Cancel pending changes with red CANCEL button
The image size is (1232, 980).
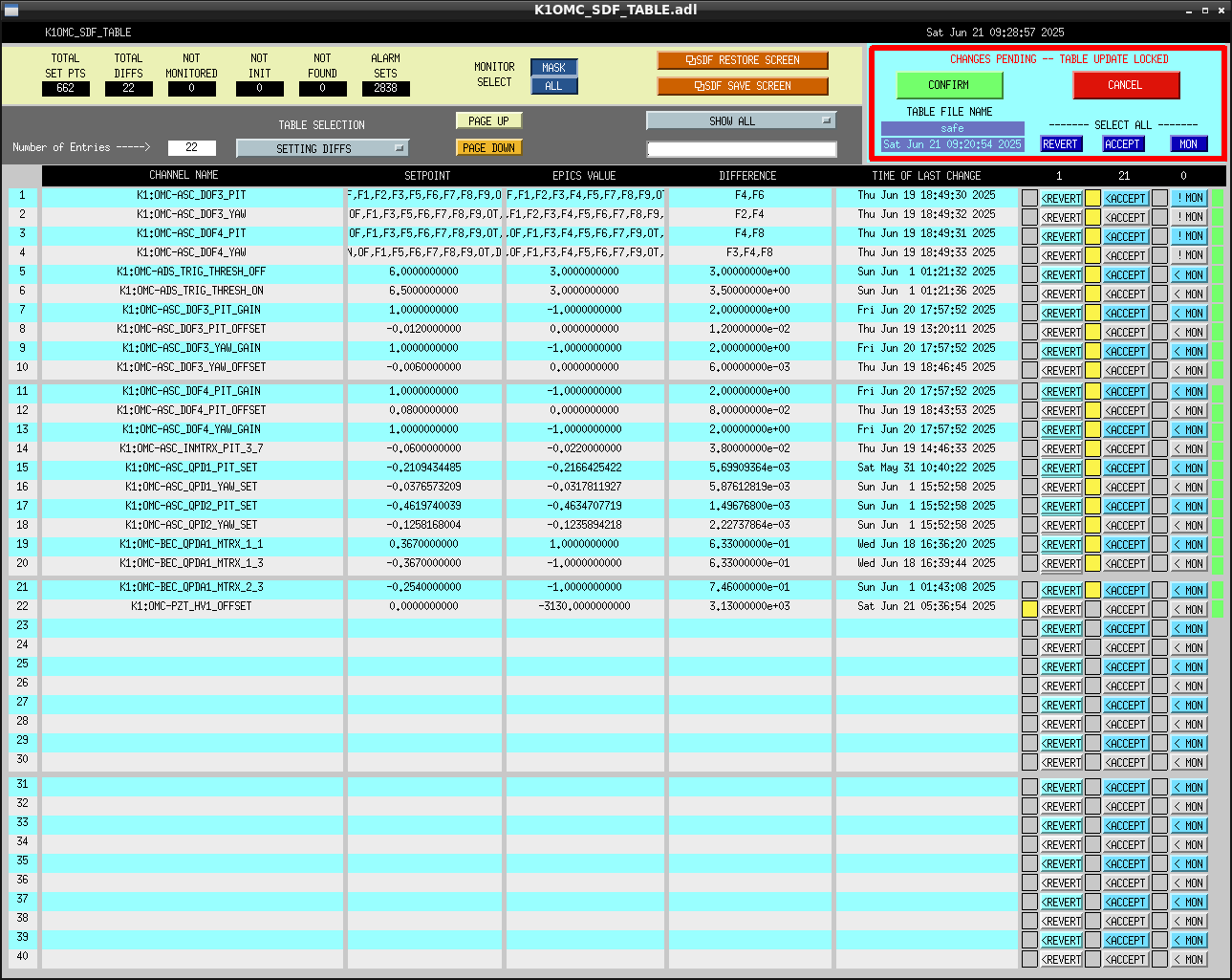coord(1126,85)
